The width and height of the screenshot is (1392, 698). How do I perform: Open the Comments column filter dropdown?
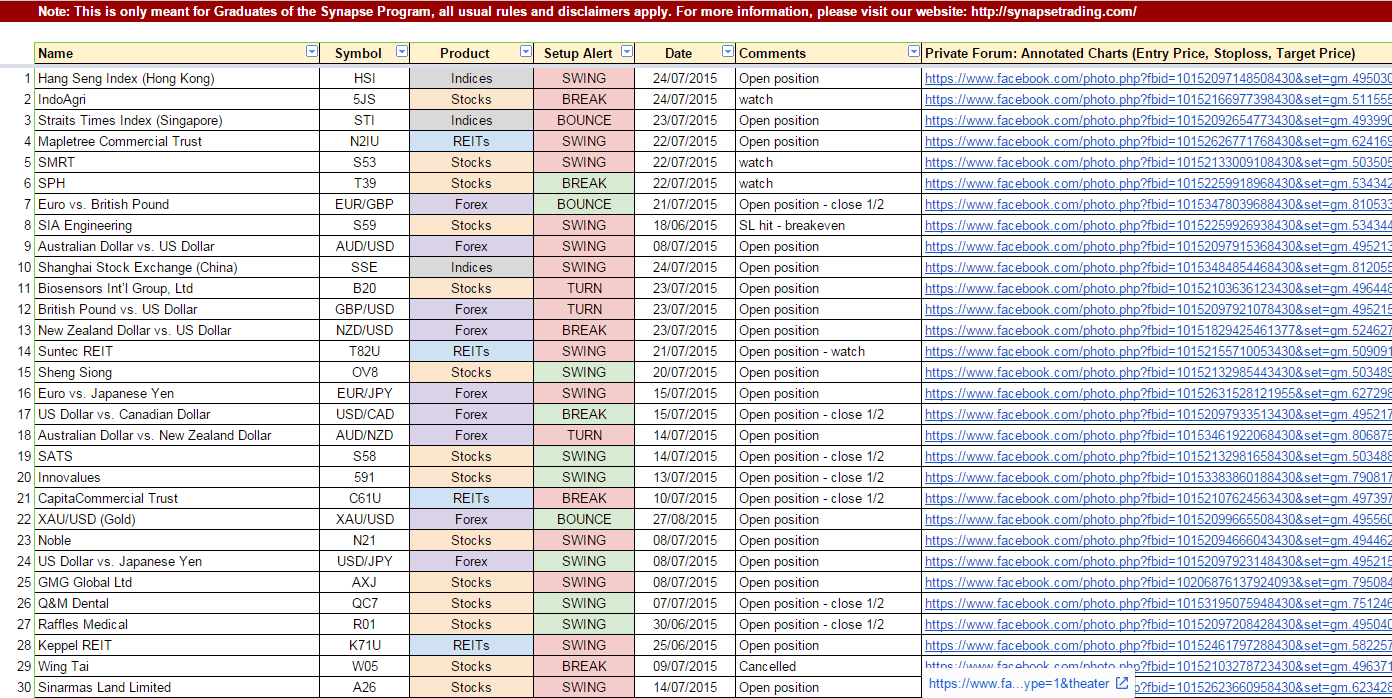pos(913,52)
